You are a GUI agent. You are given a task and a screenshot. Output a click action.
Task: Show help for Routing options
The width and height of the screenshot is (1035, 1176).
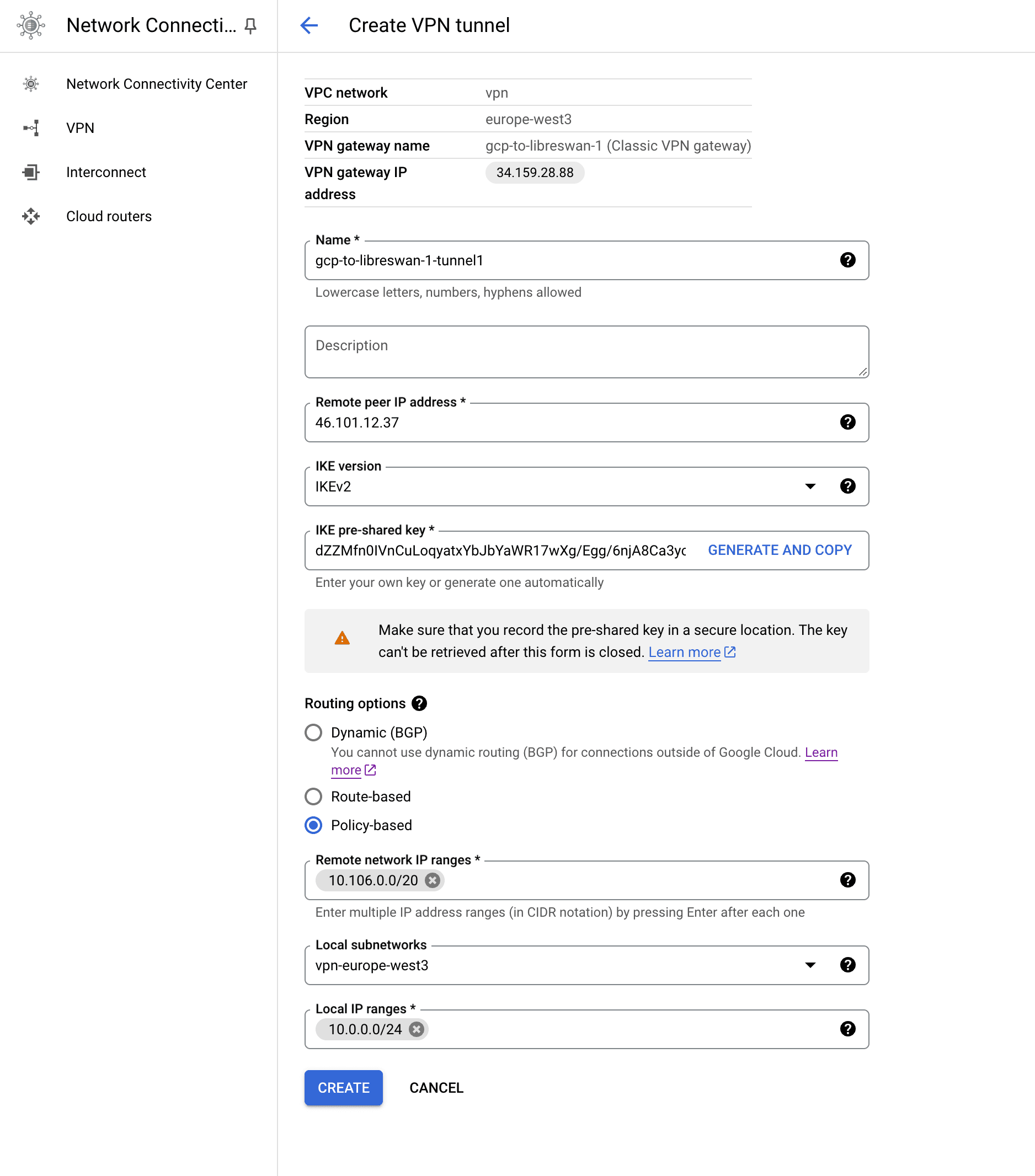419,703
